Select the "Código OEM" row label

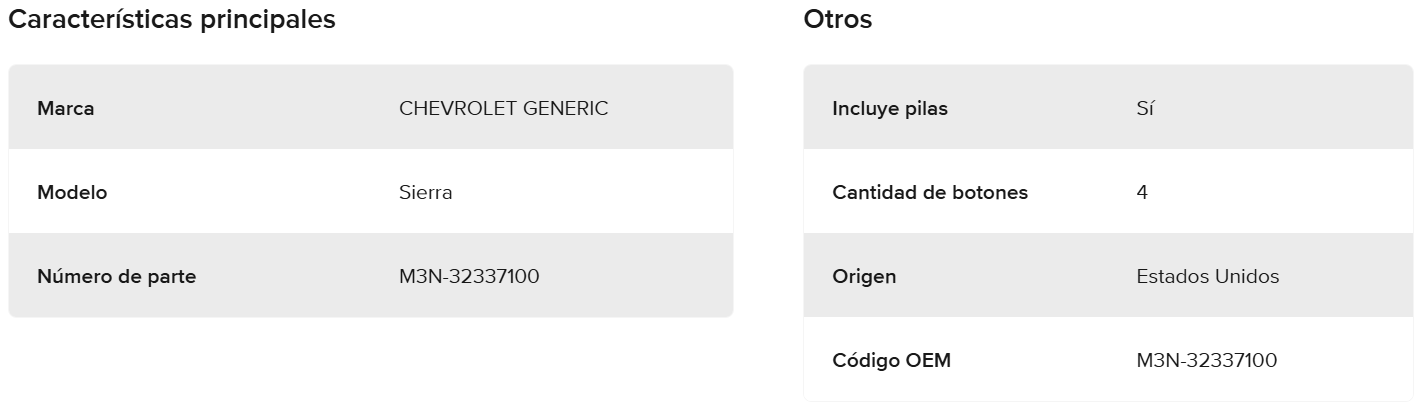[x=891, y=360]
